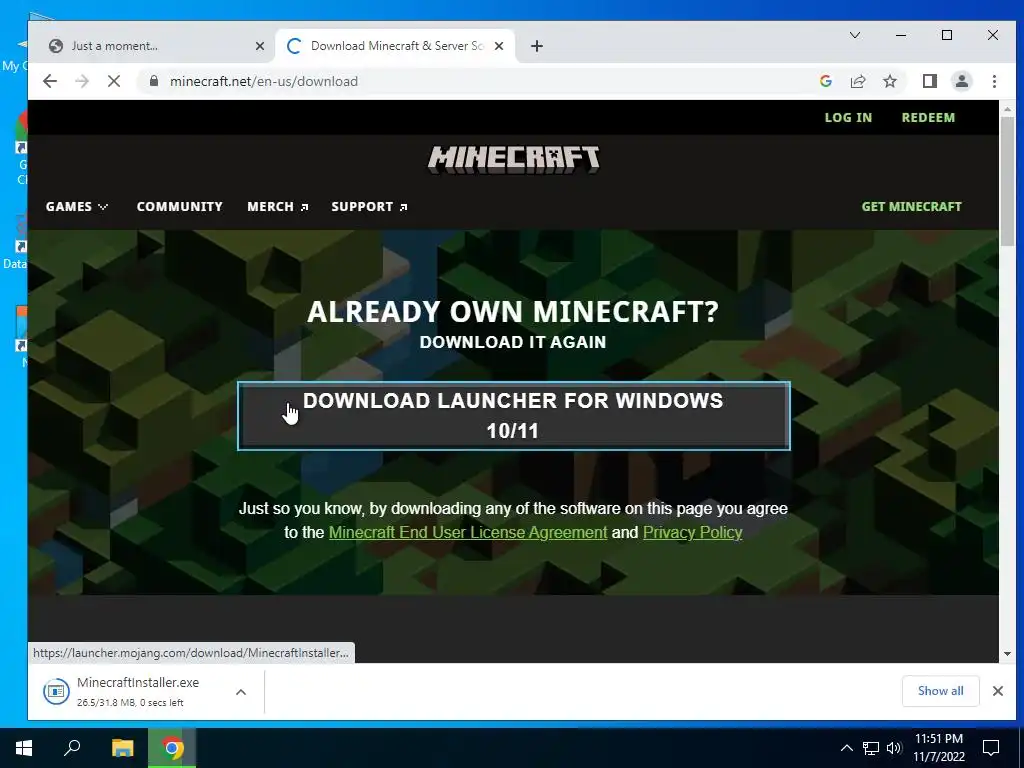Image resolution: width=1024 pixels, height=768 pixels.
Task: Open Chrome three-dot menu
Action: coord(994,81)
